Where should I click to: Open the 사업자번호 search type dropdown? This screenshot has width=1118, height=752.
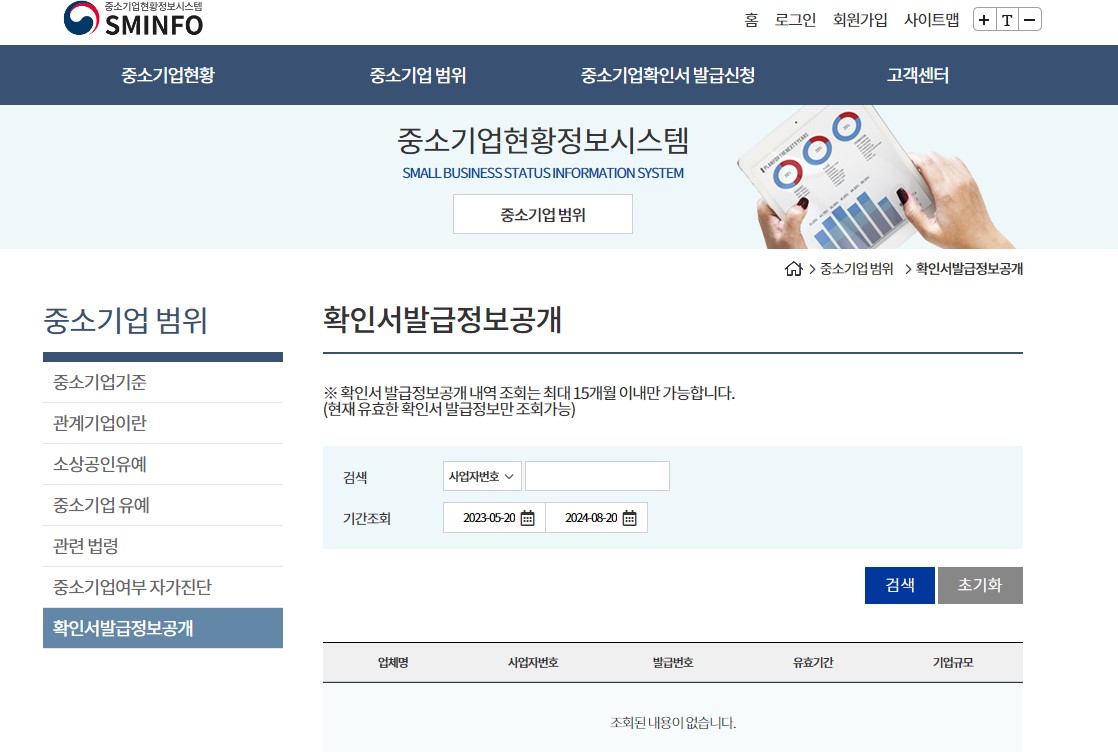[481, 476]
